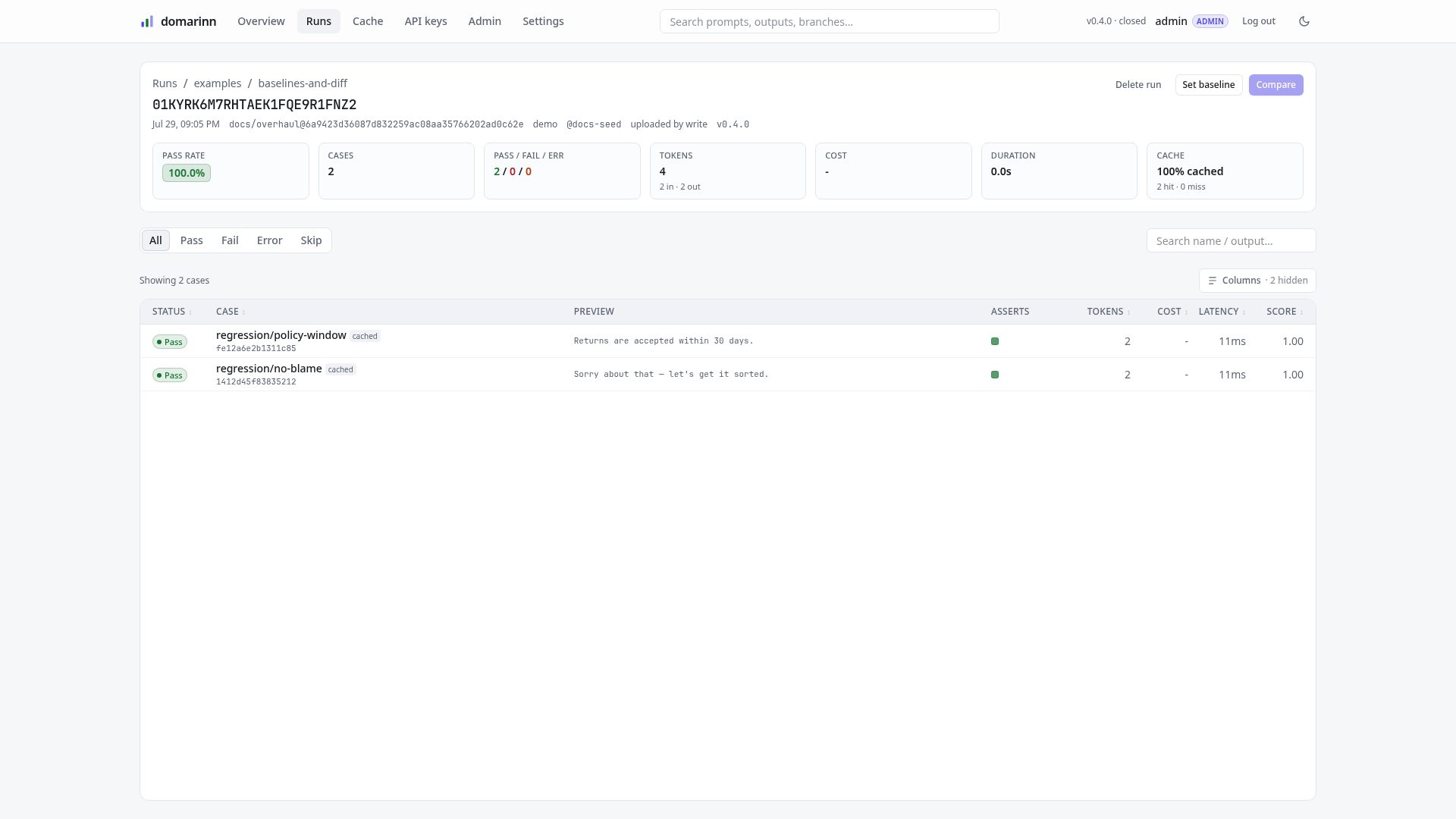Open the API keys page
Viewport: 1456px width, 819px height.
[x=425, y=21]
